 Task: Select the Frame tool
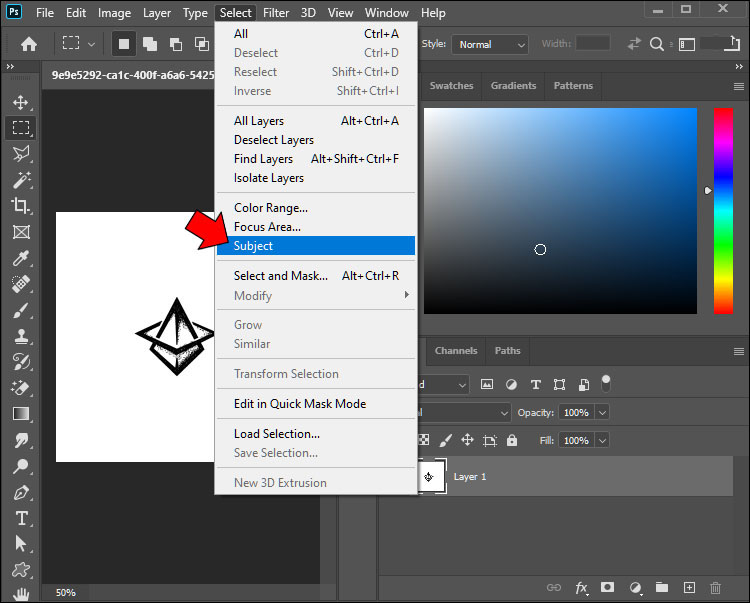[x=21, y=232]
